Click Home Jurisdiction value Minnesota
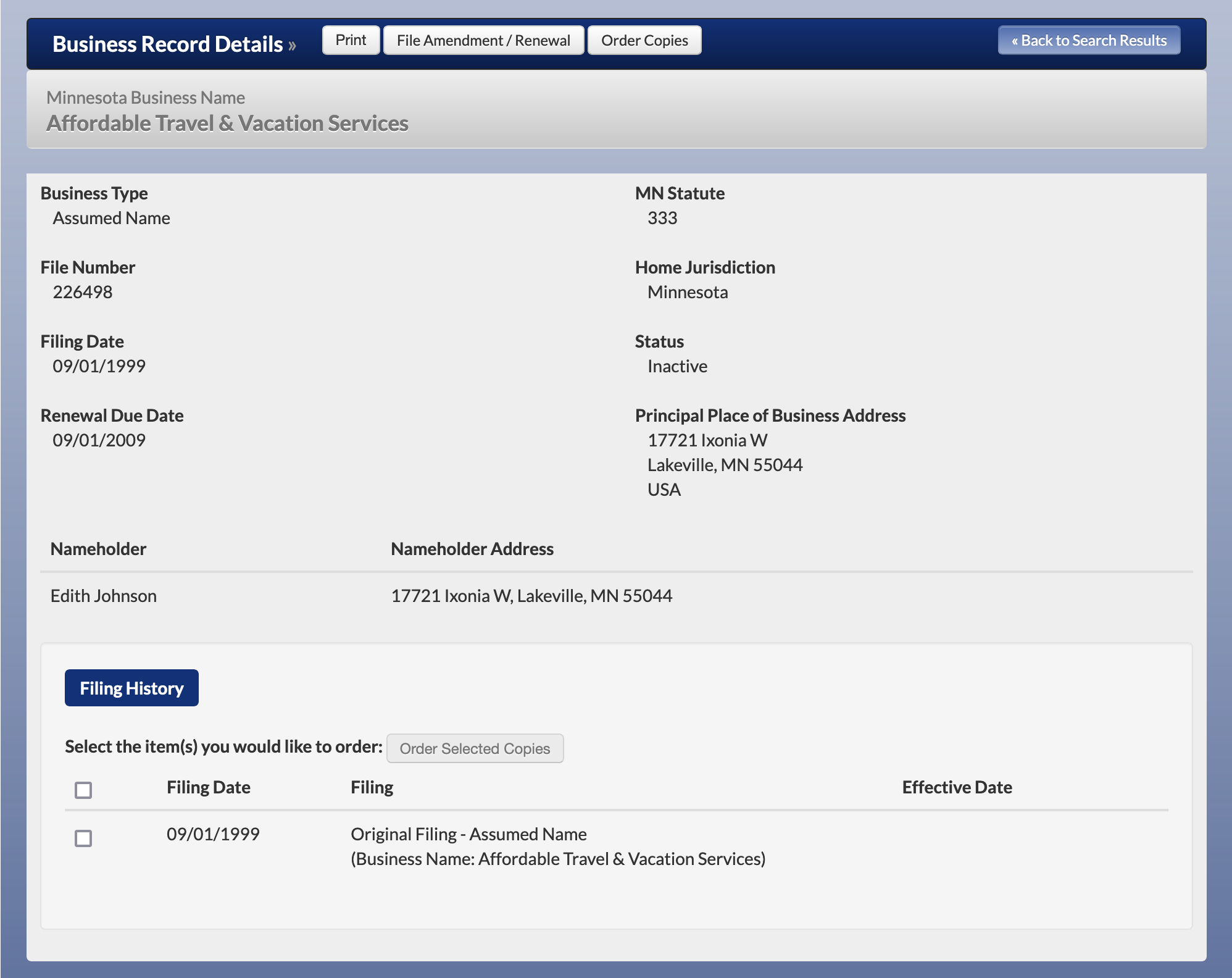The width and height of the screenshot is (1232, 978). 688,292
